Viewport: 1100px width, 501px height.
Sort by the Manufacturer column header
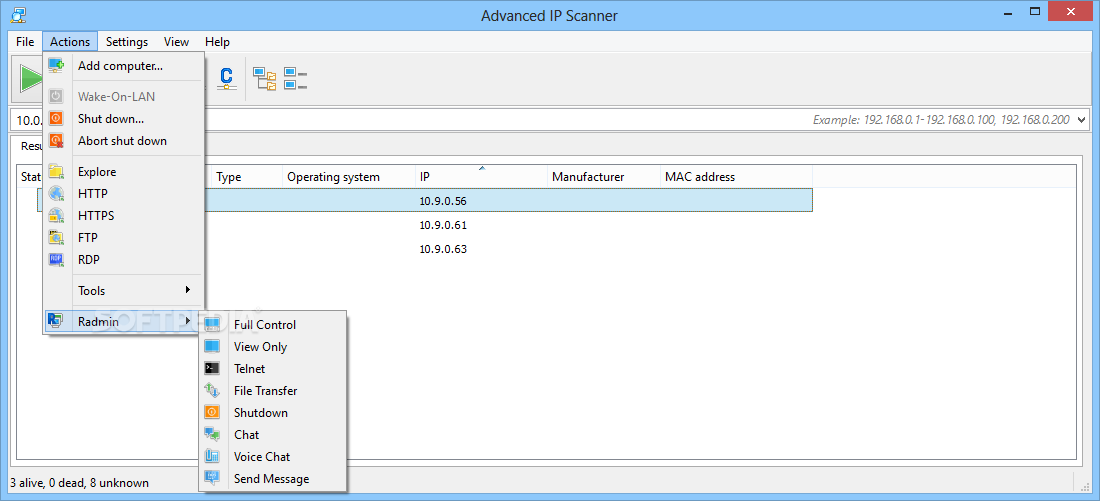pyautogui.click(x=604, y=177)
